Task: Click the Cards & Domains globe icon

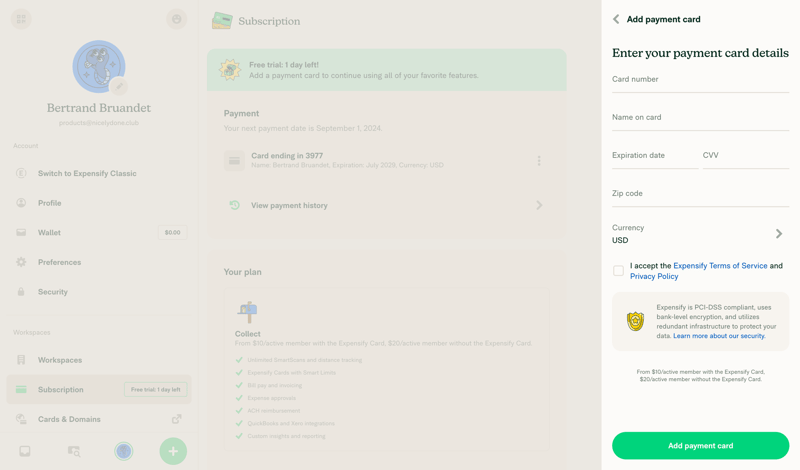Action: tap(21, 419)
